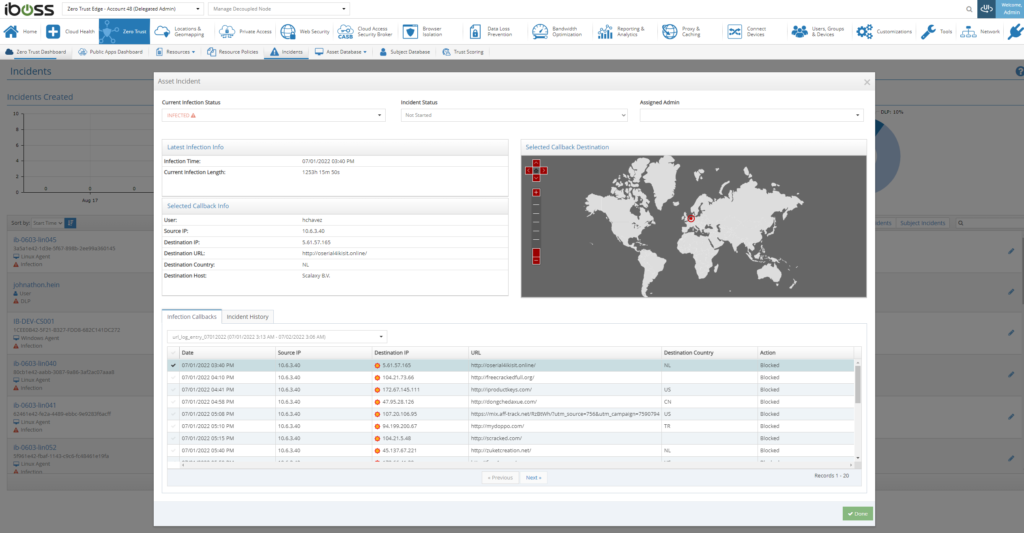Click the Destination Country column header
Image resolution: width=1024 pixels, height=533 pixels.
click(x=709, y=353)
